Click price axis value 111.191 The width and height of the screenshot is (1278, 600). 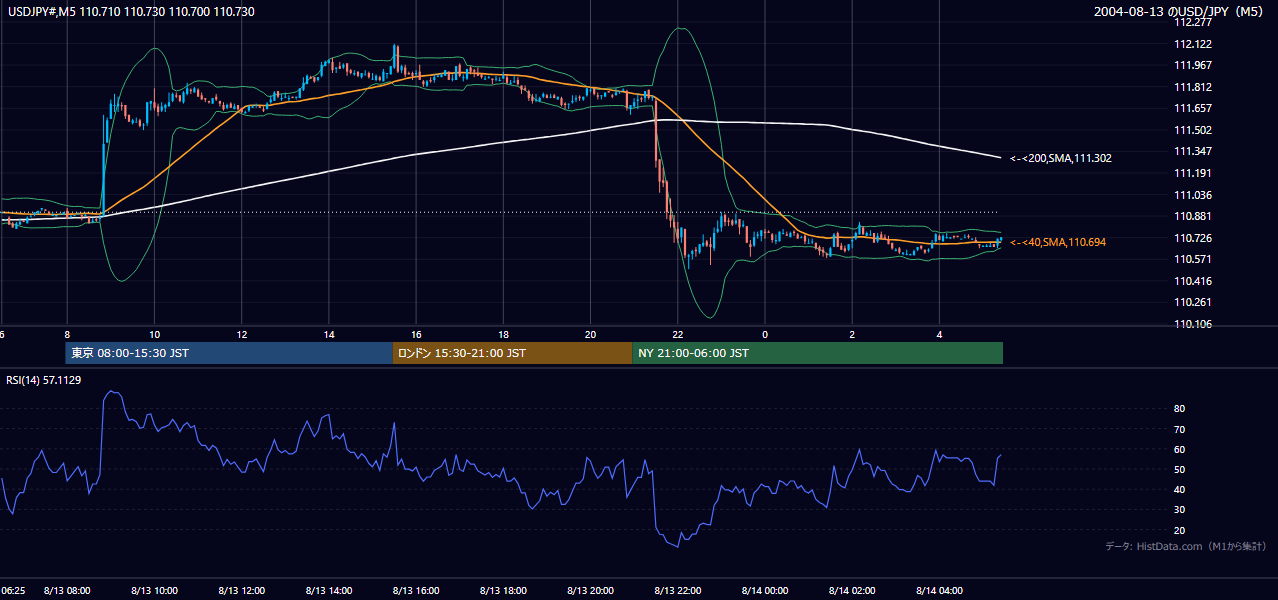pos(1194,173)
